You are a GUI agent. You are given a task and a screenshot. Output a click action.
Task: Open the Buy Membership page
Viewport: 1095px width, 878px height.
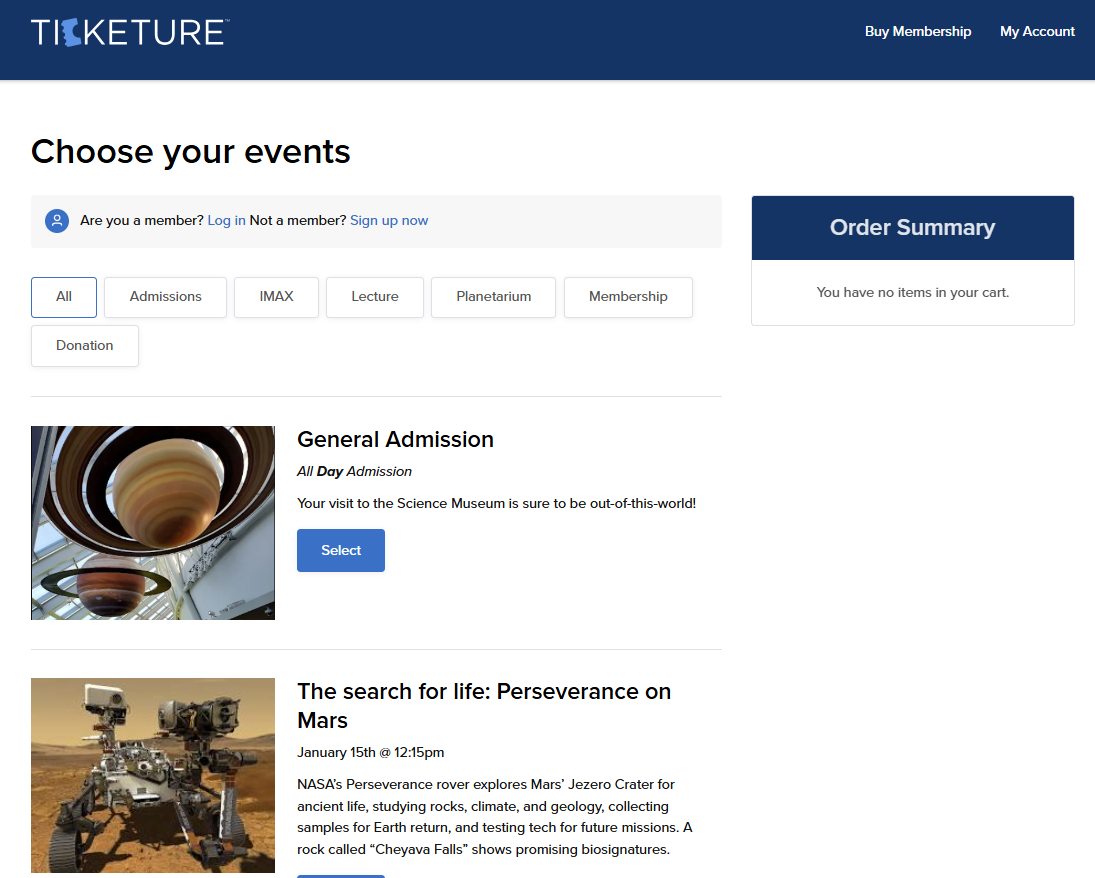[917, 32]
